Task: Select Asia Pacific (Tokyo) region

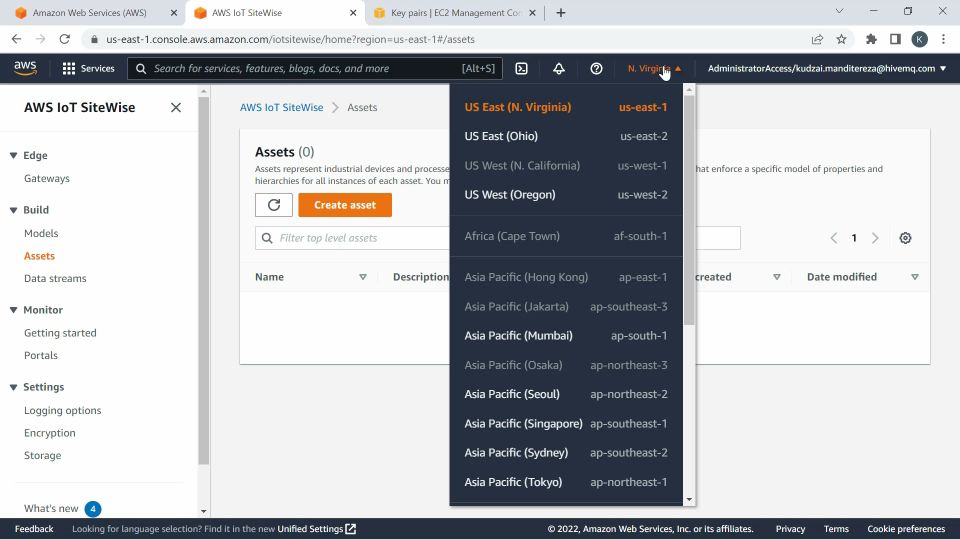Action: coord(566,482)
